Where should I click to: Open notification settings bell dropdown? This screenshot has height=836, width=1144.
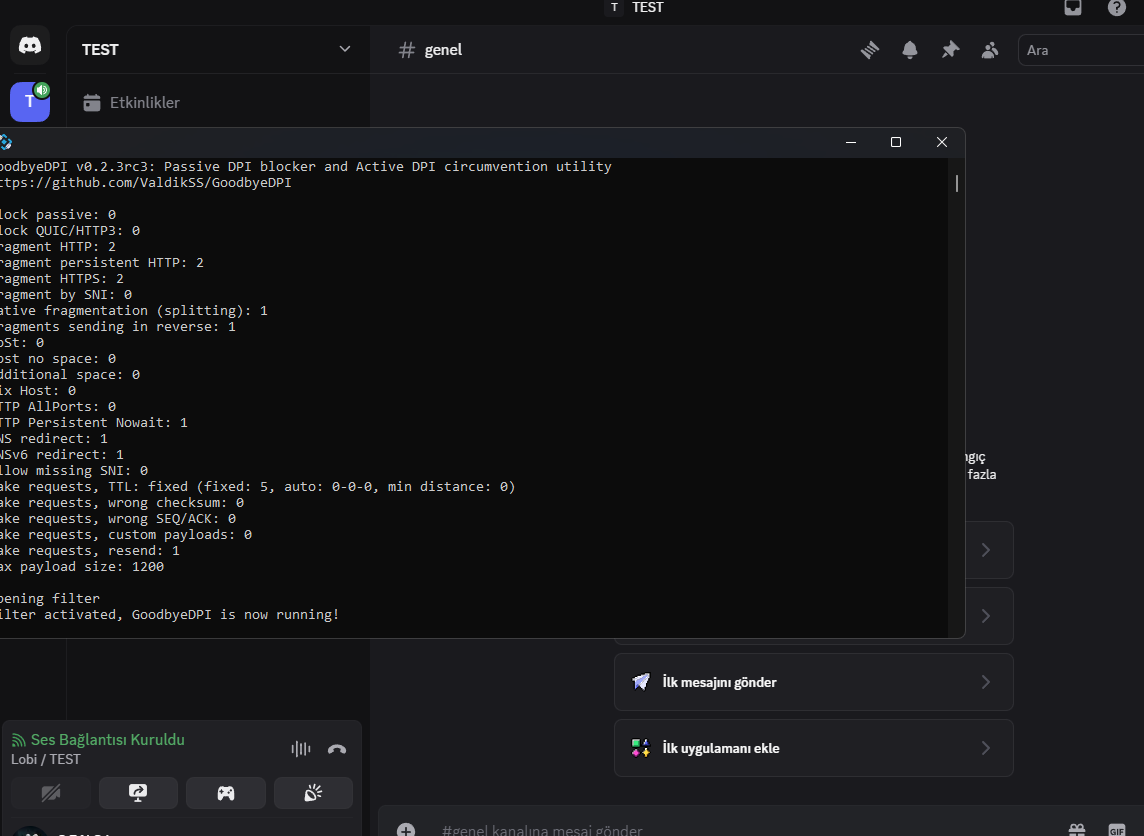910,50
